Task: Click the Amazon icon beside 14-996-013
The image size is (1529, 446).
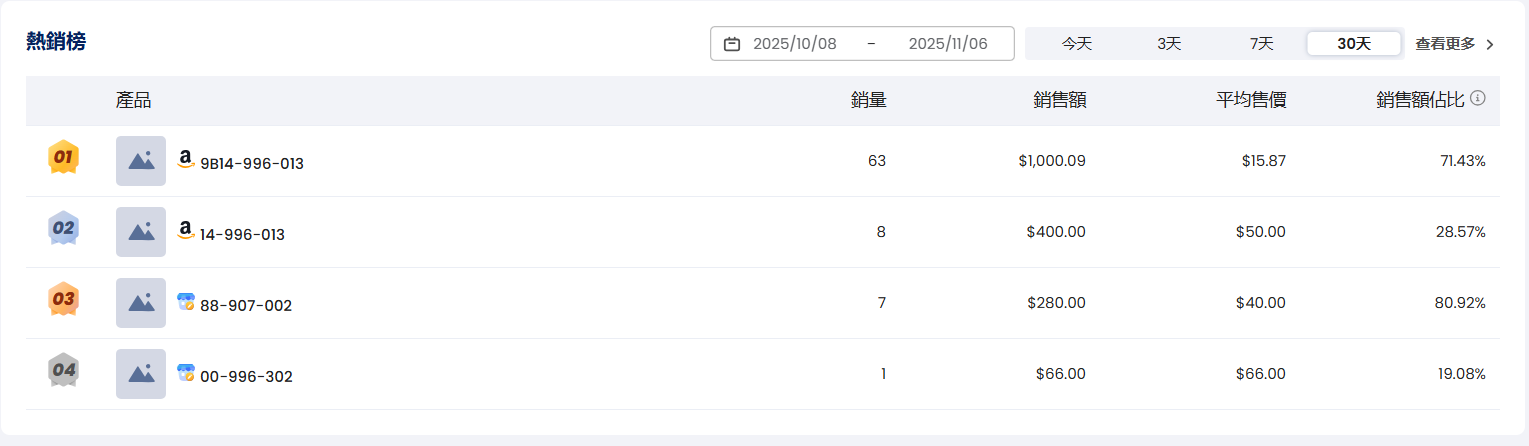Action: point(185,230)
